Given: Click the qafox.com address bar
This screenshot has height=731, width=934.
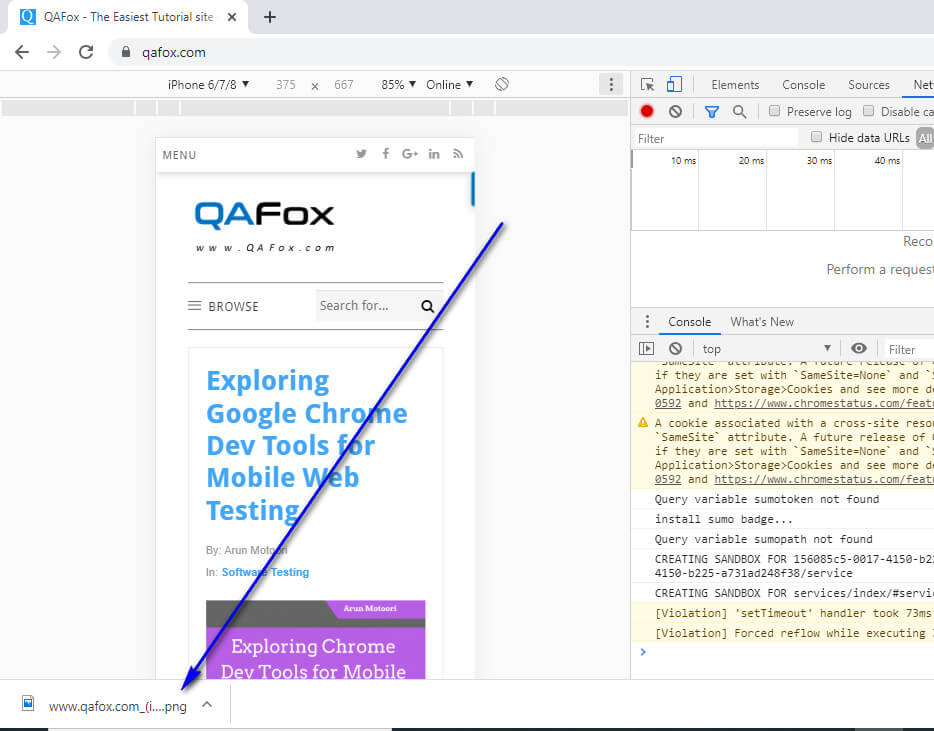Looking at the screenshot, I should 521,52.
